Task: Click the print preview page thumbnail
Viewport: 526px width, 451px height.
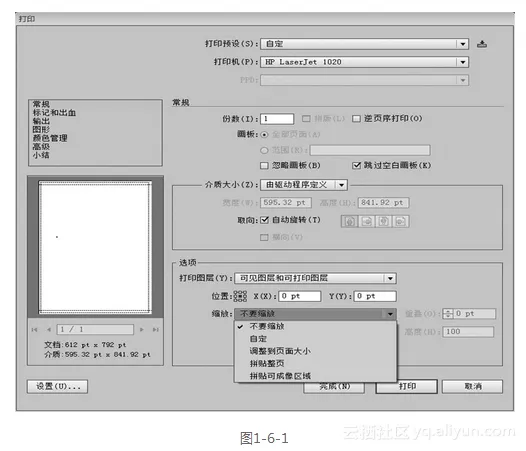Action: (95, 247)
